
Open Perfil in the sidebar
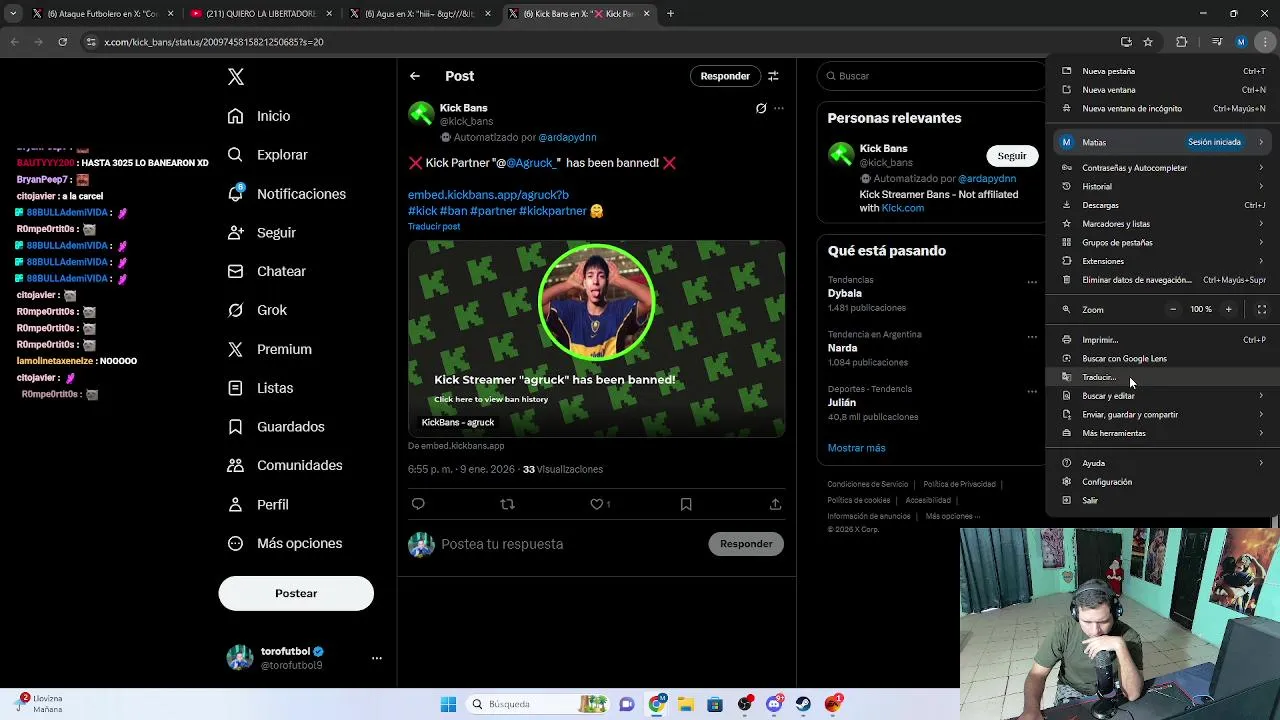258,505
